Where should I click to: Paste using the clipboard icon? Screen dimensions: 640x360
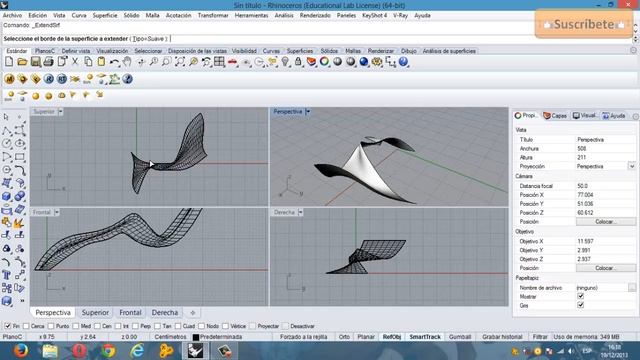click(101, 62)
